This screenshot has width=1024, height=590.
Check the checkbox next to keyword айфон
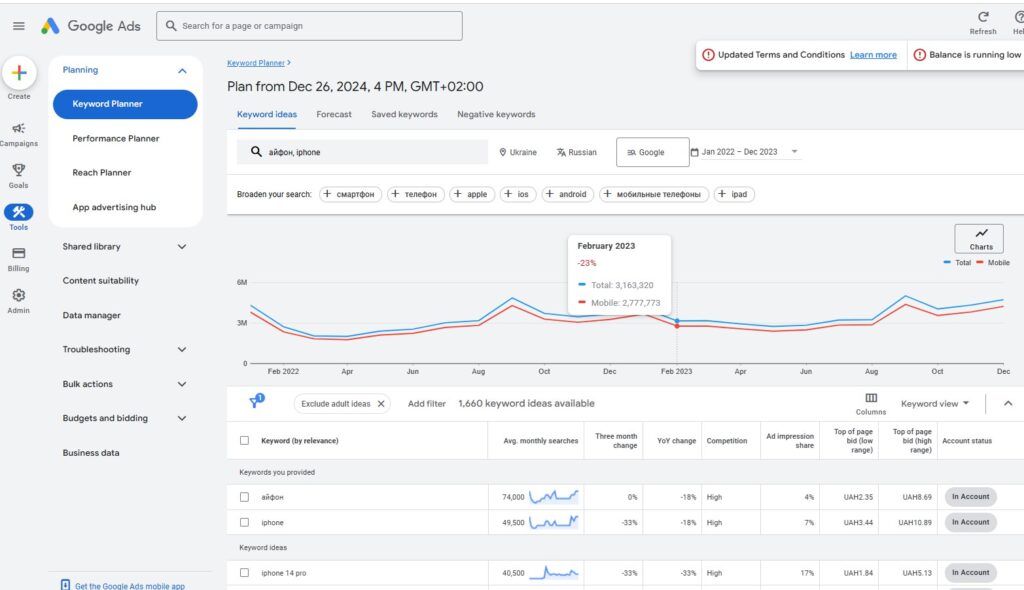click(x=242, y=496)
